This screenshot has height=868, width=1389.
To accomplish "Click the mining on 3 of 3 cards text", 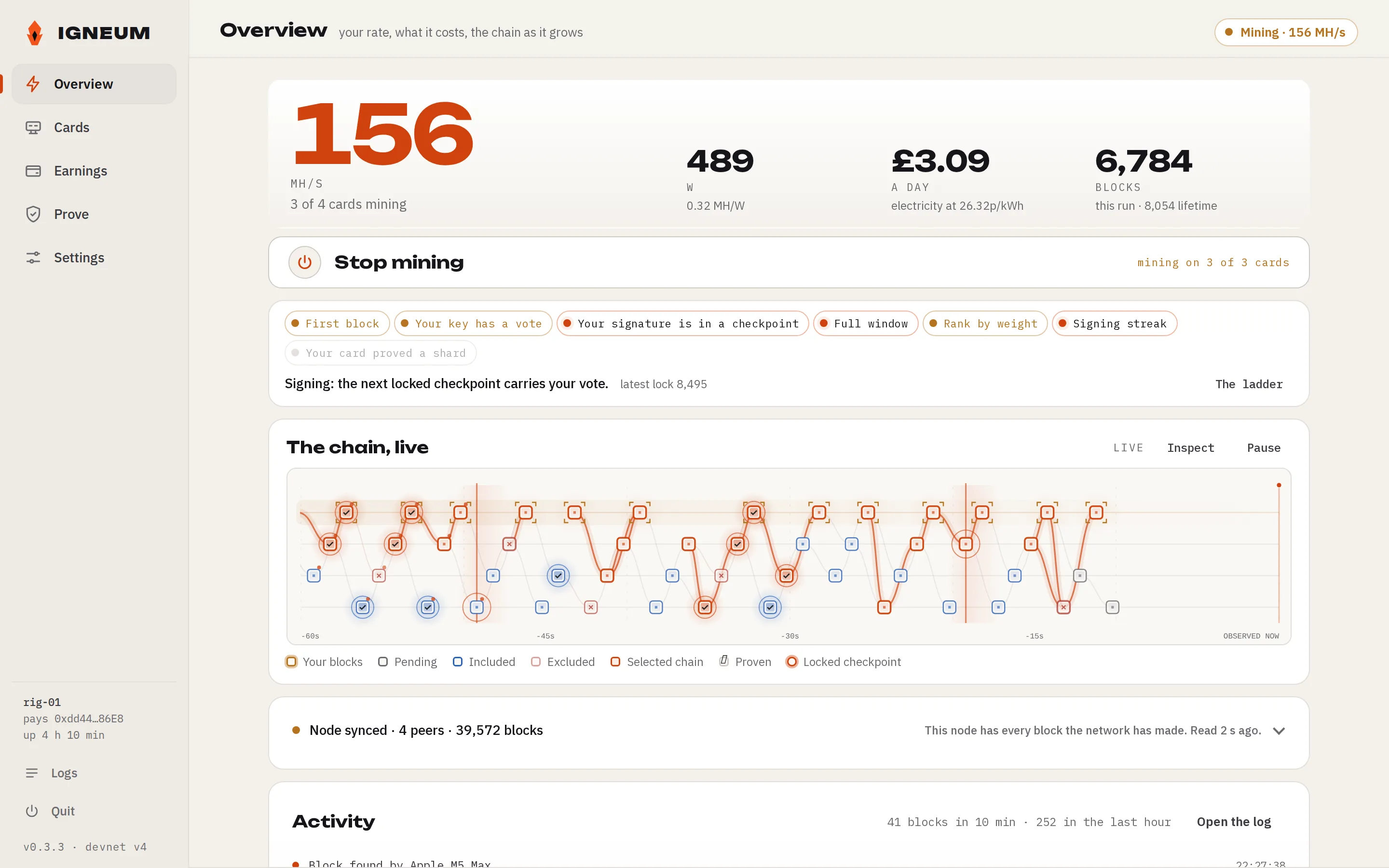I will pyautogui.click(x=1213, y=262).
